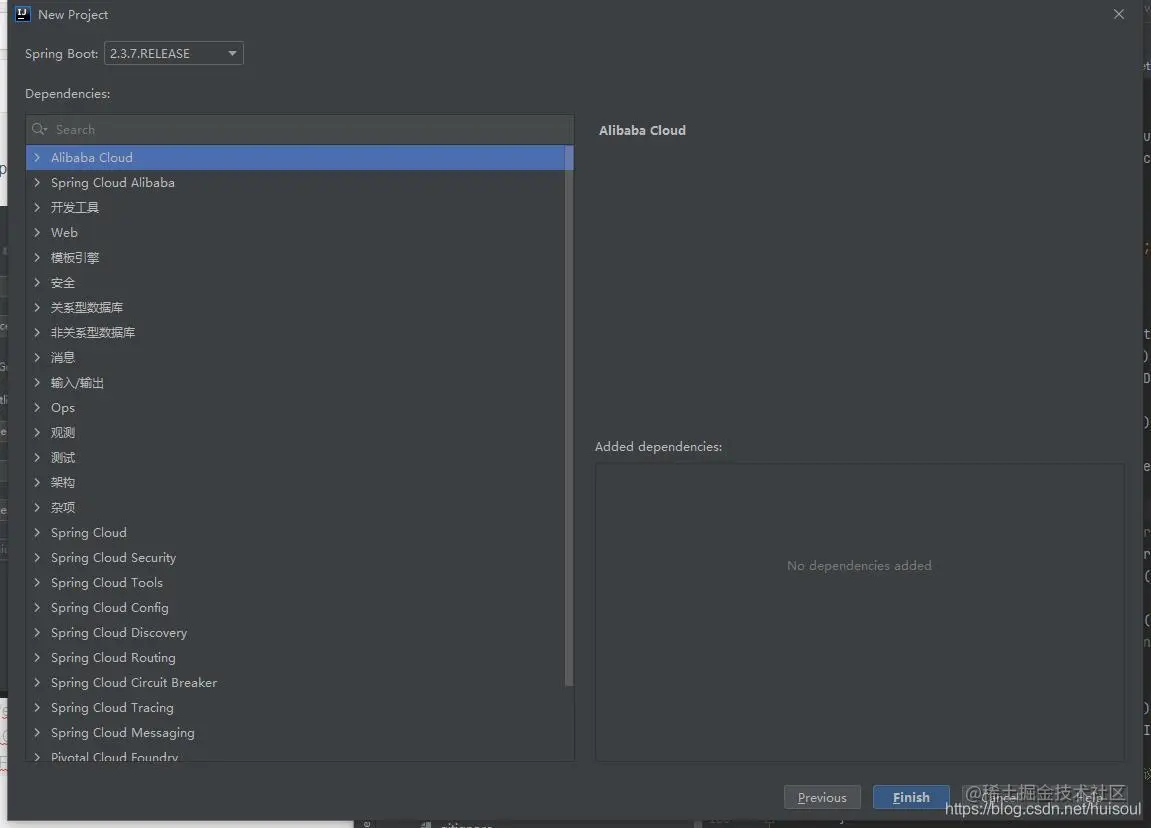Select the 开发工具 category
Image resolution: width=1151 pixels, height=828 pixels.
click(x=295, y=207)
